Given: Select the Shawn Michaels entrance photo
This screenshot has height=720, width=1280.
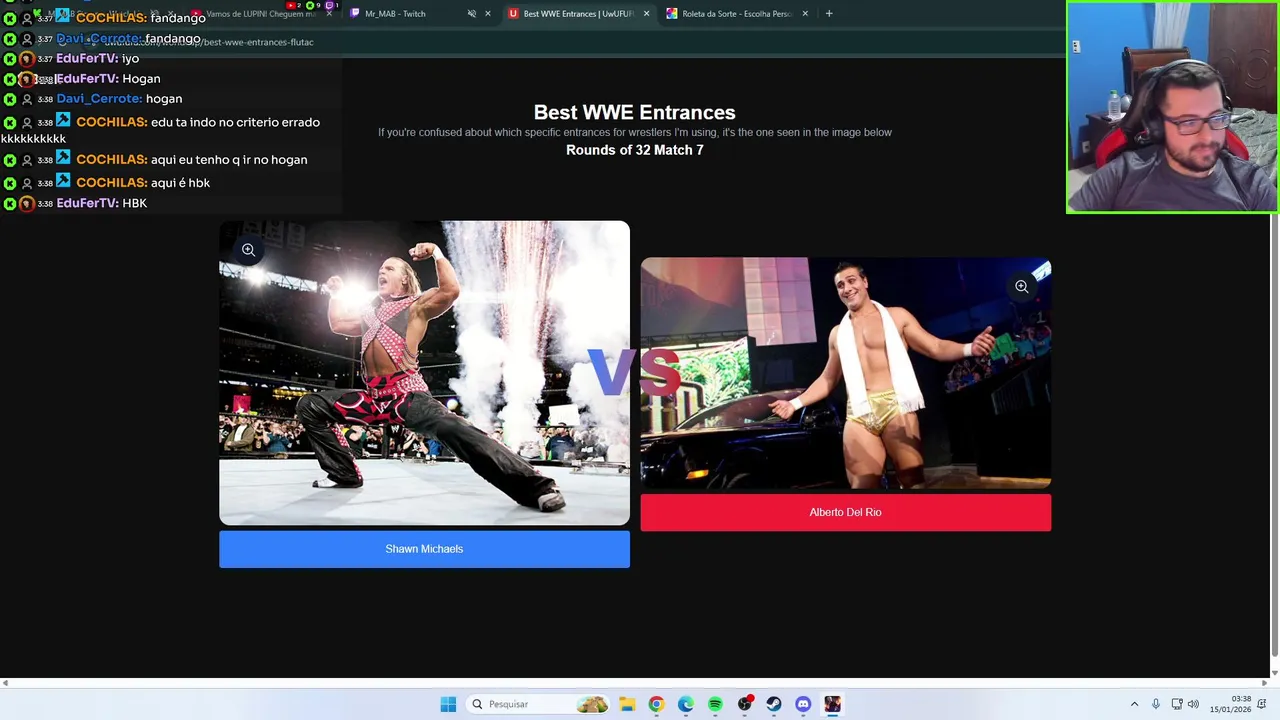Looking at the screenshot, I should [424, 373].
